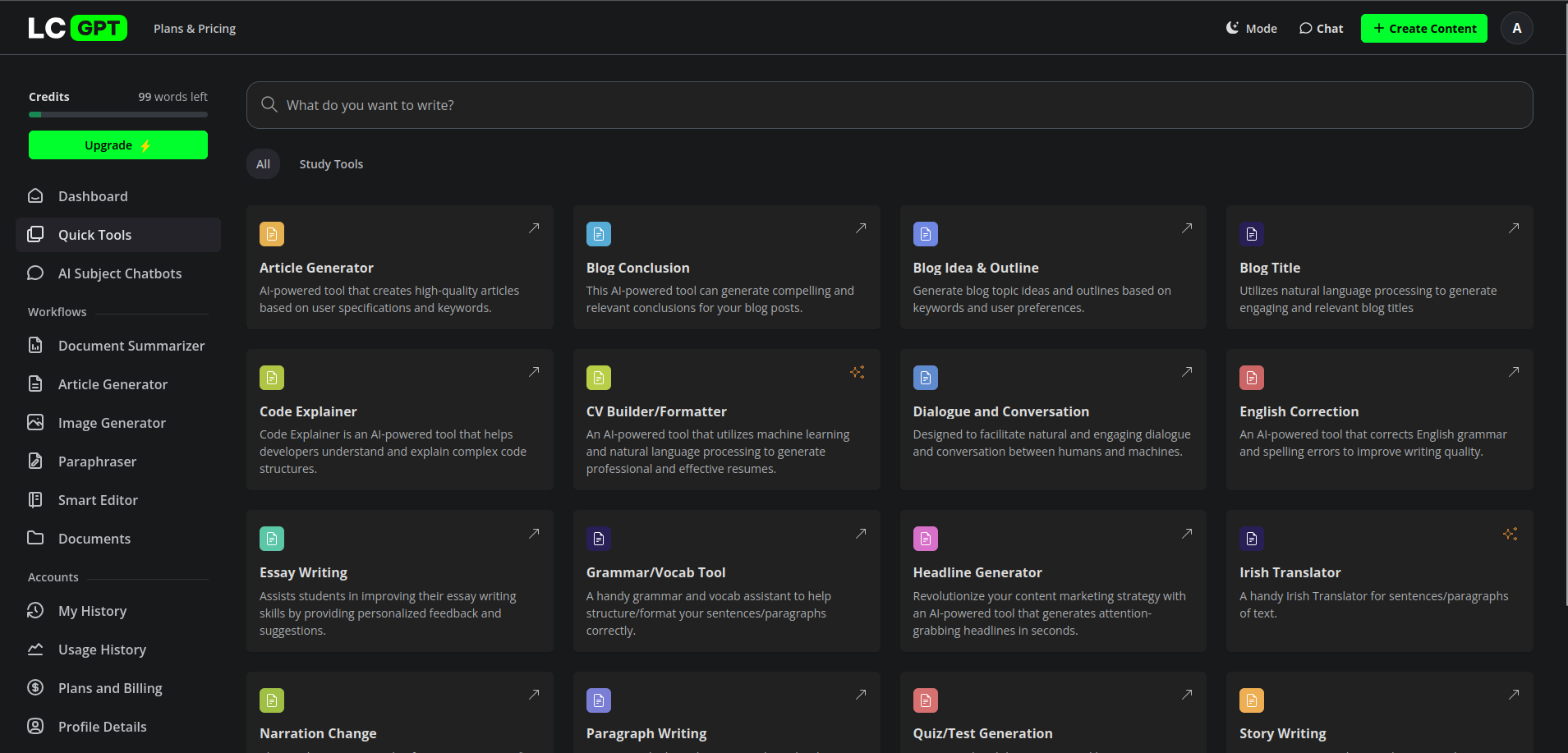Click the orange Article Generator card icon

pyautogui.click(x=272, y=234)
